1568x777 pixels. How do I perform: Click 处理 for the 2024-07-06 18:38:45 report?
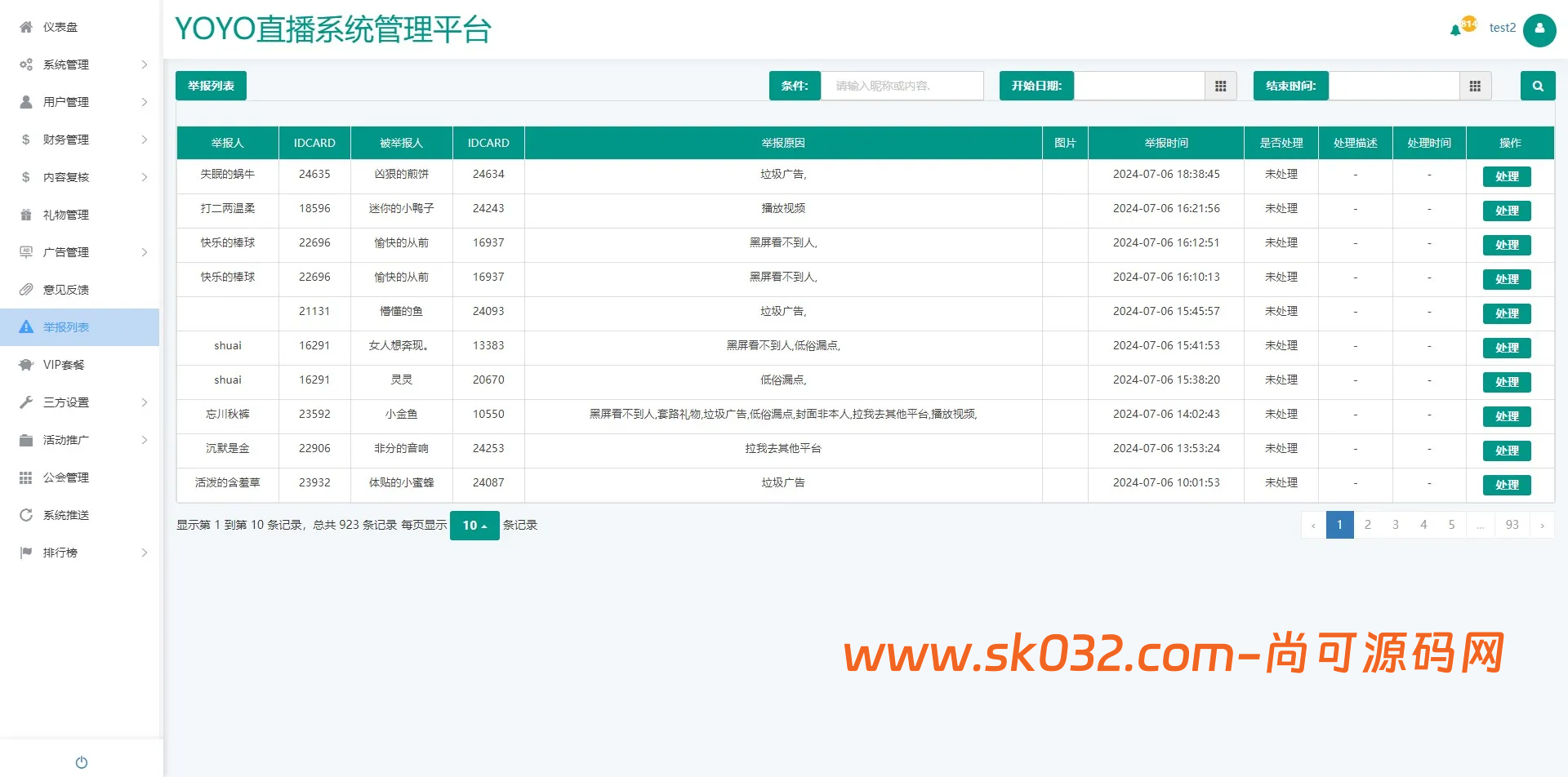1506,176
